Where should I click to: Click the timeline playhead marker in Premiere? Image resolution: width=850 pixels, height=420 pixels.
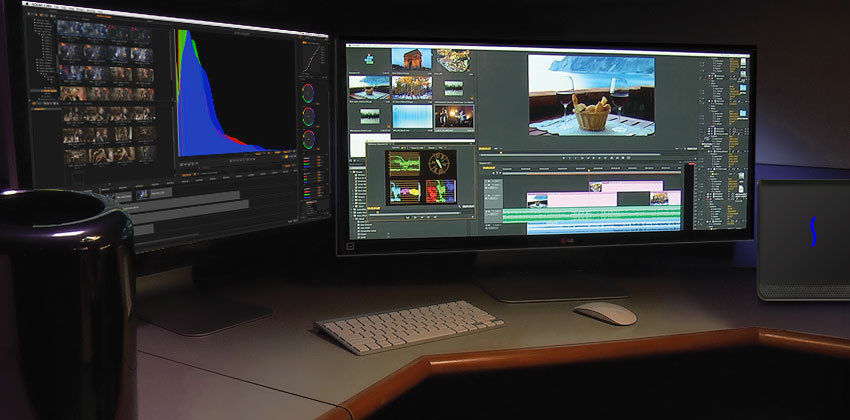[x=589, y=170]
